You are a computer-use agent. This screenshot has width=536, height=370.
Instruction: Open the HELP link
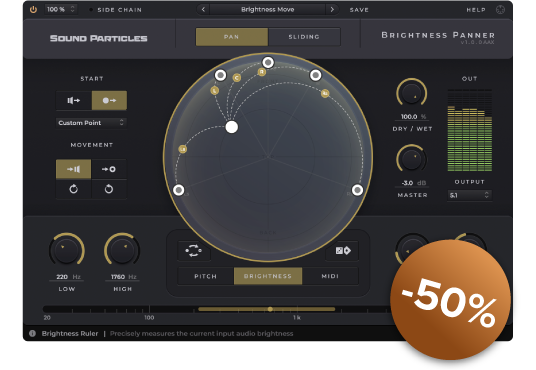tap(476, 10)
